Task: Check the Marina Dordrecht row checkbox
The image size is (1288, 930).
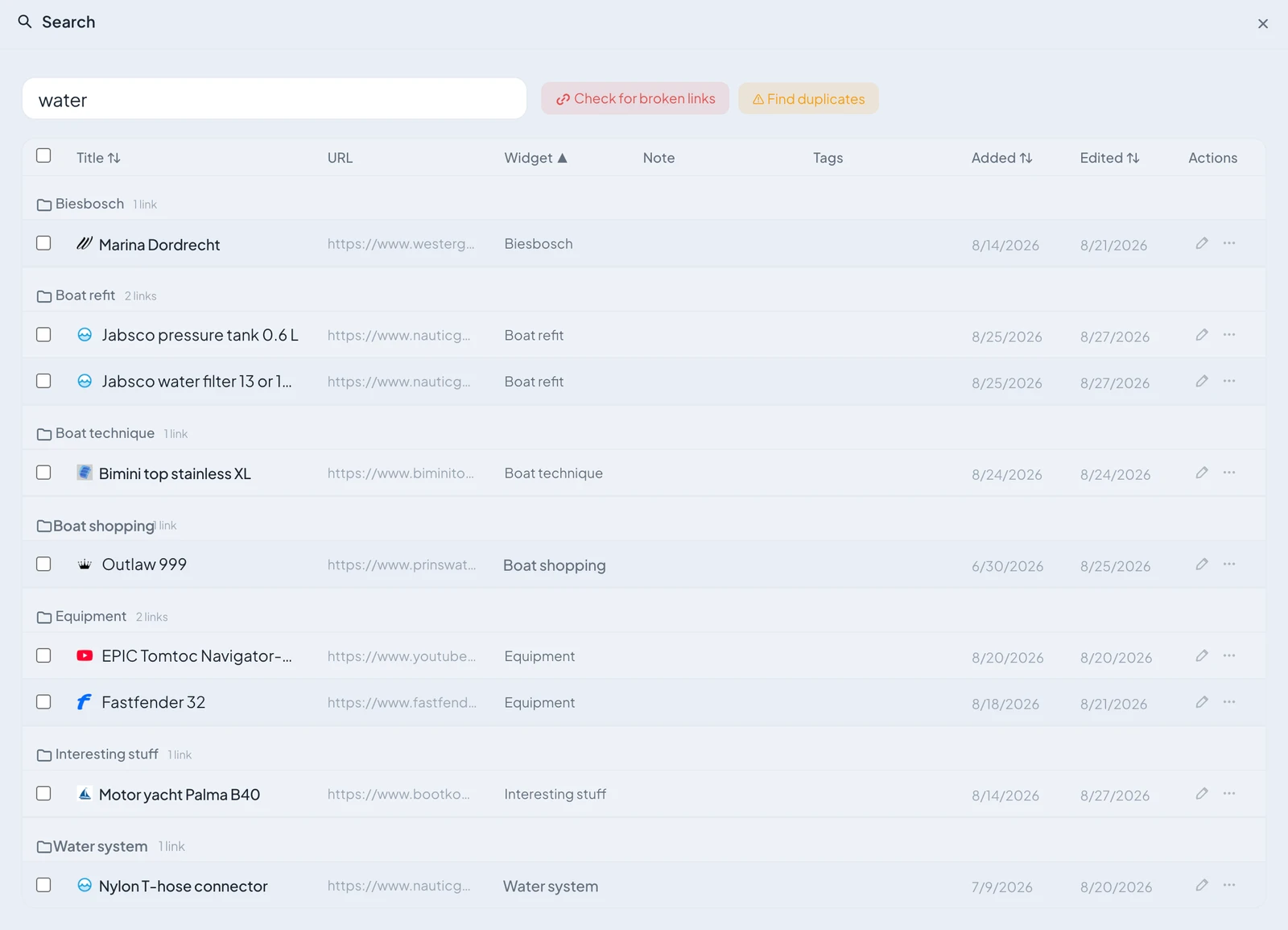Action: pos(43,243)
